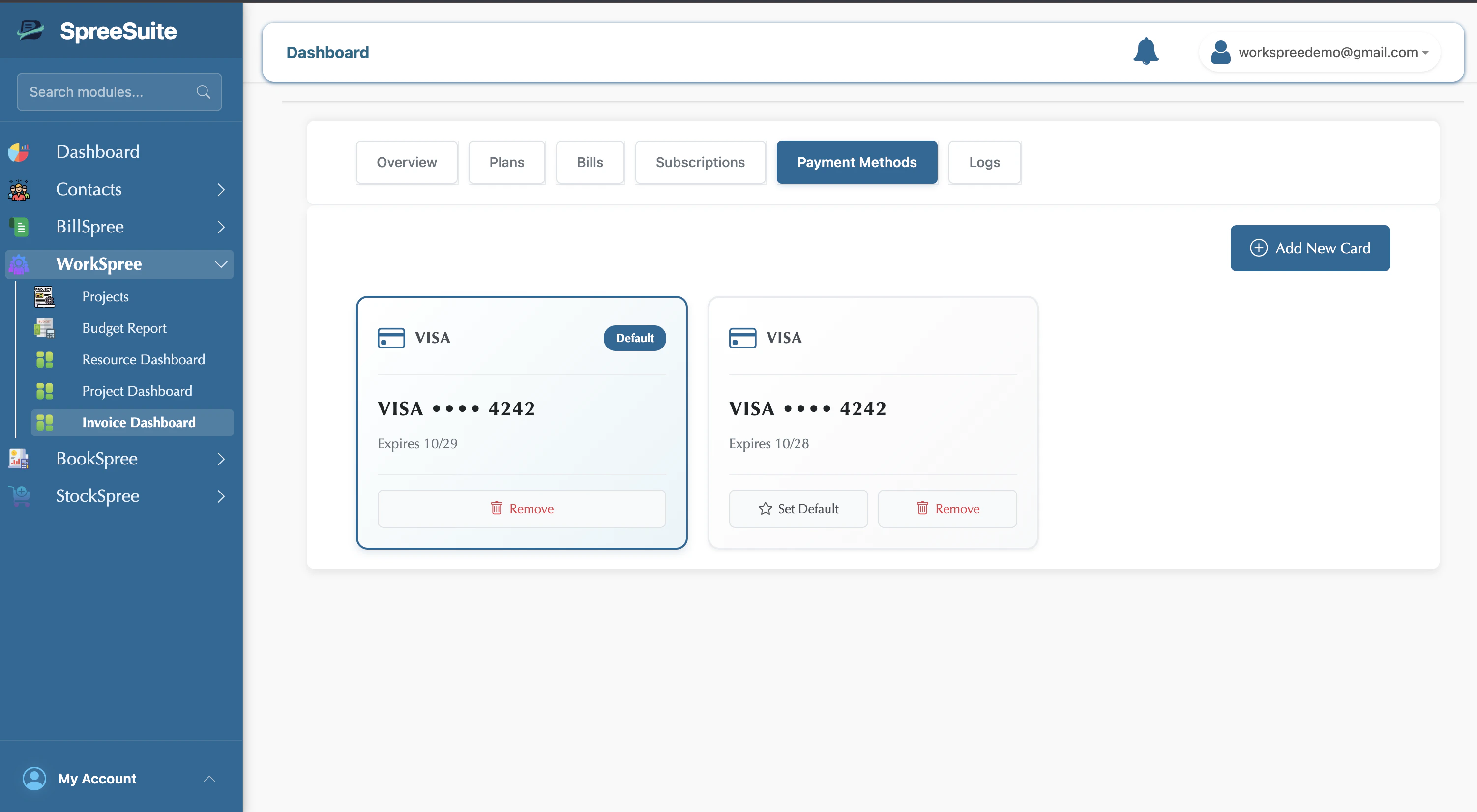Viewport: 1477px width, 812px height.
Task: Expand the BillSpree submenu chevron
Action: [x=221, y=227]
